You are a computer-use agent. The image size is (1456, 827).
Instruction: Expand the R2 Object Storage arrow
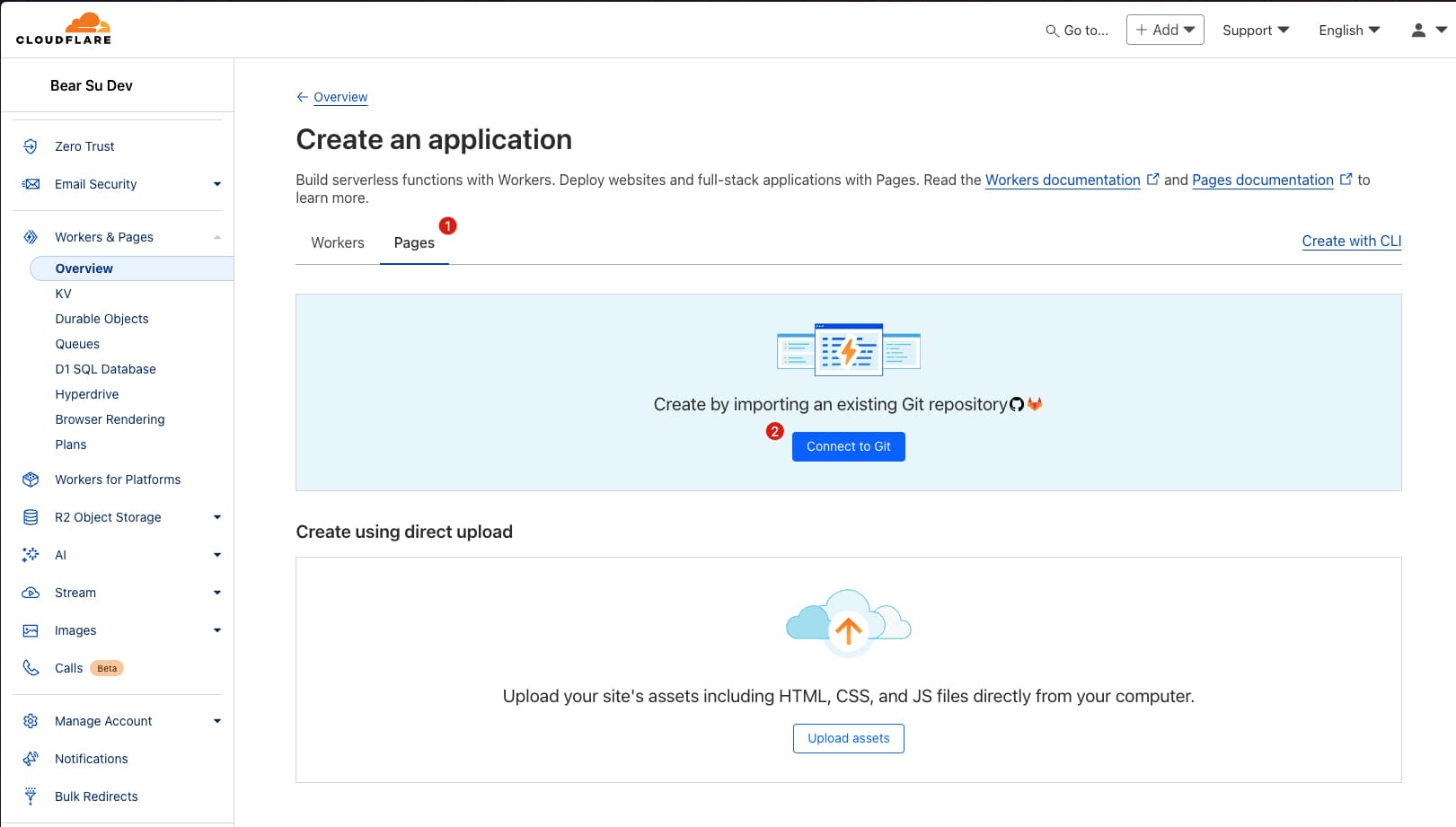(217, 517)
